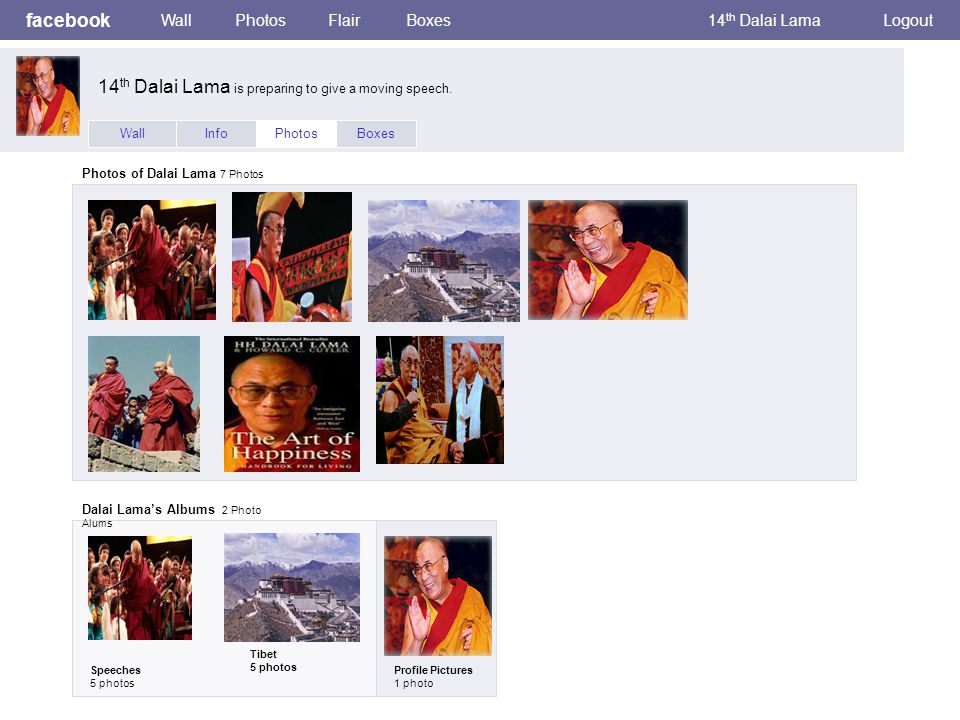Screen dimensions: 960x720
Task: Open the Speeches album thumbnail
Action: point(140,588)
